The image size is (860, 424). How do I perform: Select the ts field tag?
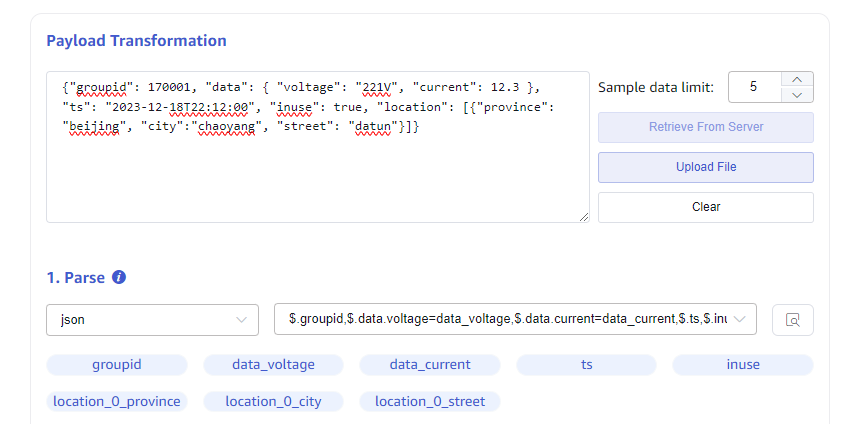(x=586, y=365)
